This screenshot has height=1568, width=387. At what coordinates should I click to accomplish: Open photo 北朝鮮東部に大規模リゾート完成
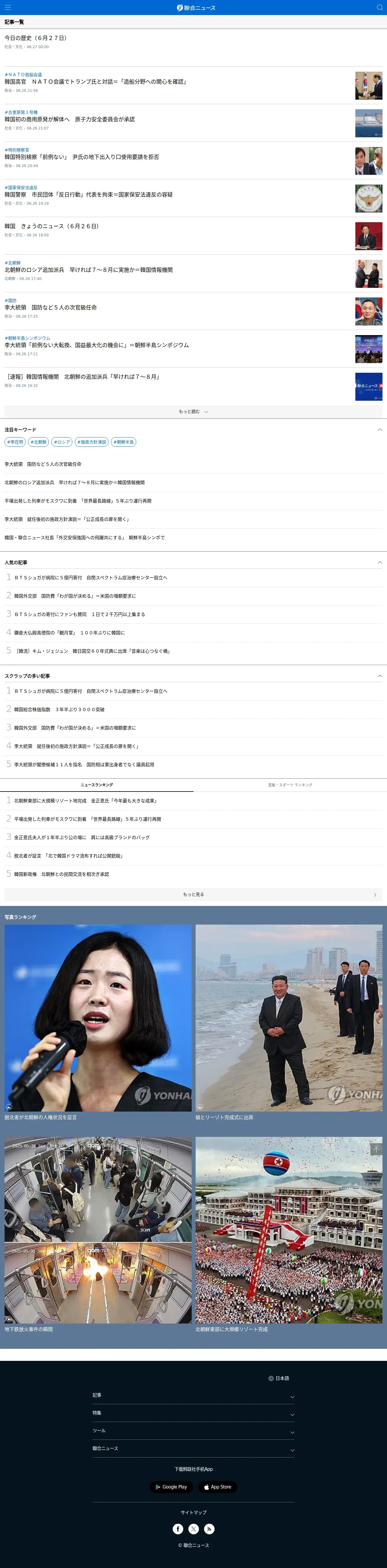[289, 1230]
